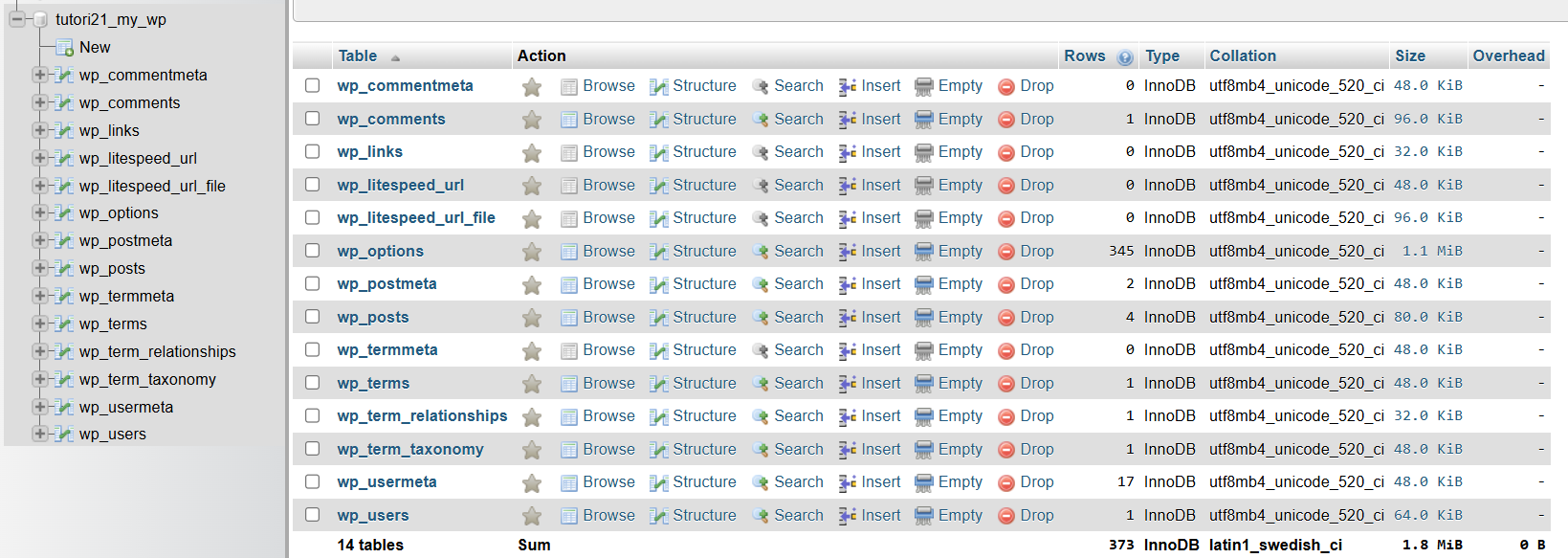The height and width of the screenshot is (558, 1568).
Task: Click the New table icon in sidebar
Action: coord(65,48)
